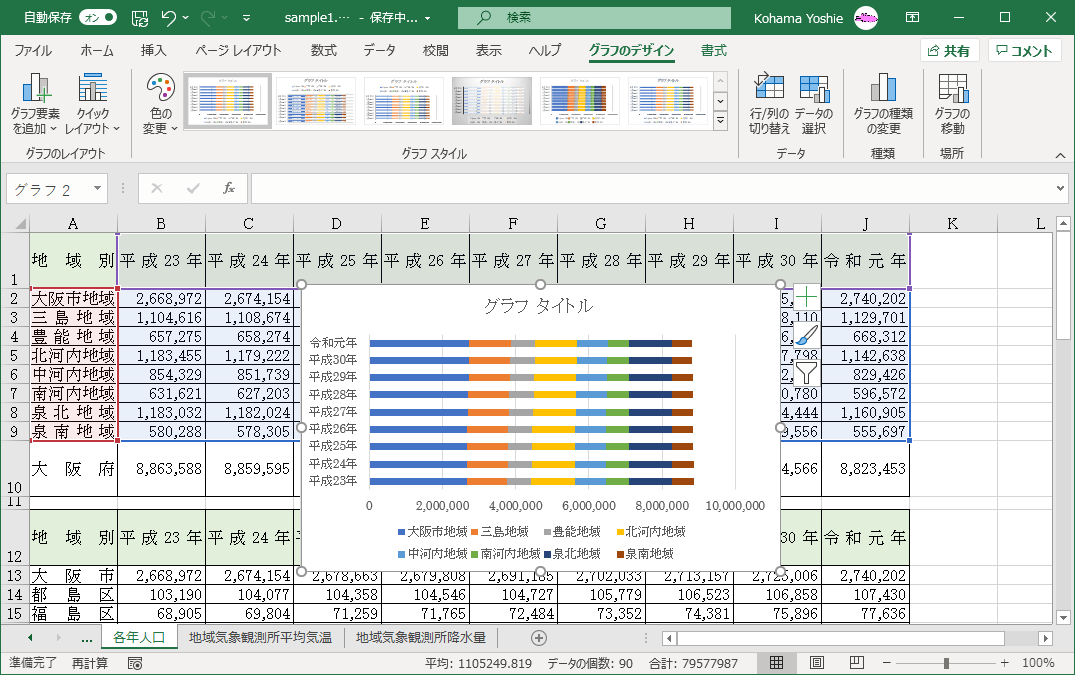
Task: Expand the Name Box dropdown arrow
Action: [x=97, y=189]
